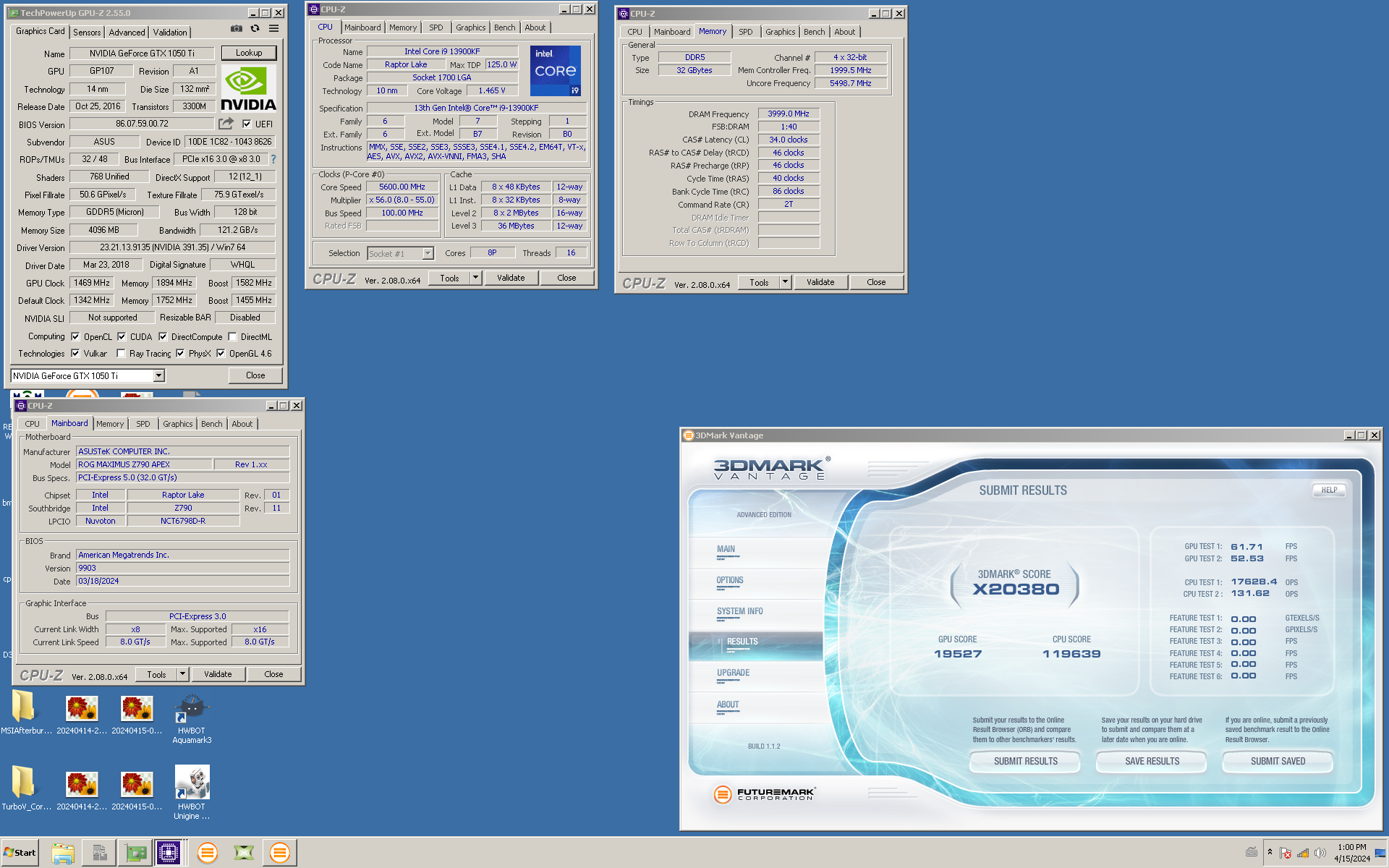Image resolution: width=1389 pixels, height=868 pixels.
Task: Click the GPU-Z screenshot camera icon
Action: (237, 29)
